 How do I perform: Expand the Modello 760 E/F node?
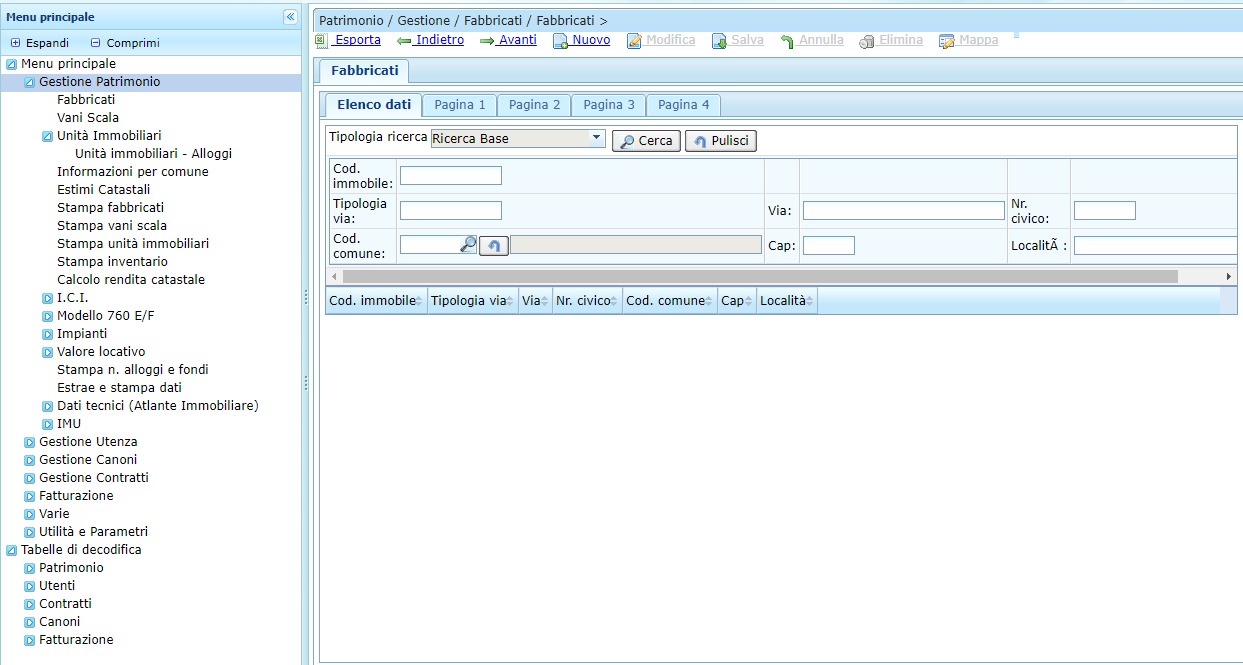(47, 316)
